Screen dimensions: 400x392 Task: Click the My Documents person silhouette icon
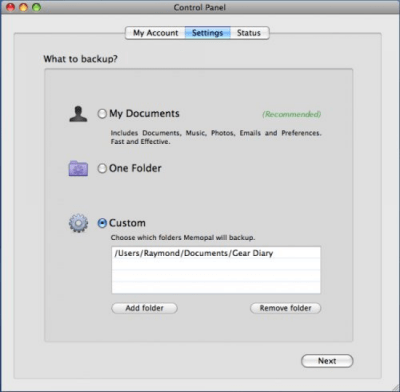[78, 114]
